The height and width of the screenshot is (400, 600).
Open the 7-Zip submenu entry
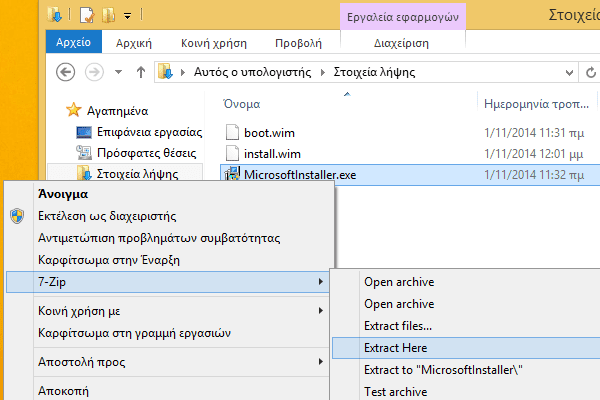[168, 282]
